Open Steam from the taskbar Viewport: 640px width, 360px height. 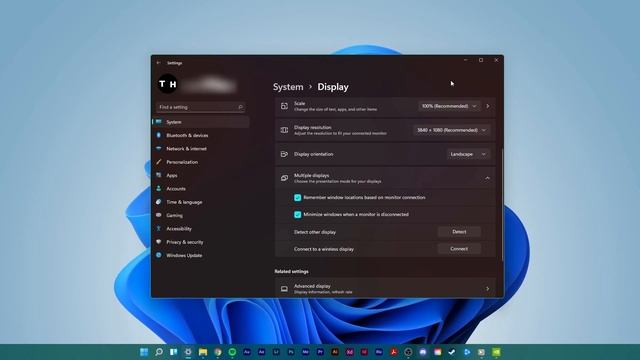click(452, 352)
